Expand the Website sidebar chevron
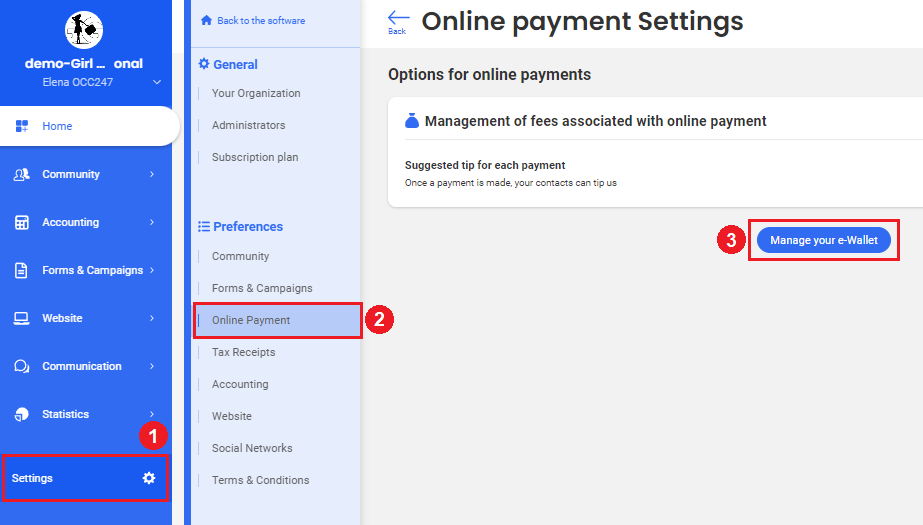This screenshot has width=923, height=525. (x=152, y=318)
